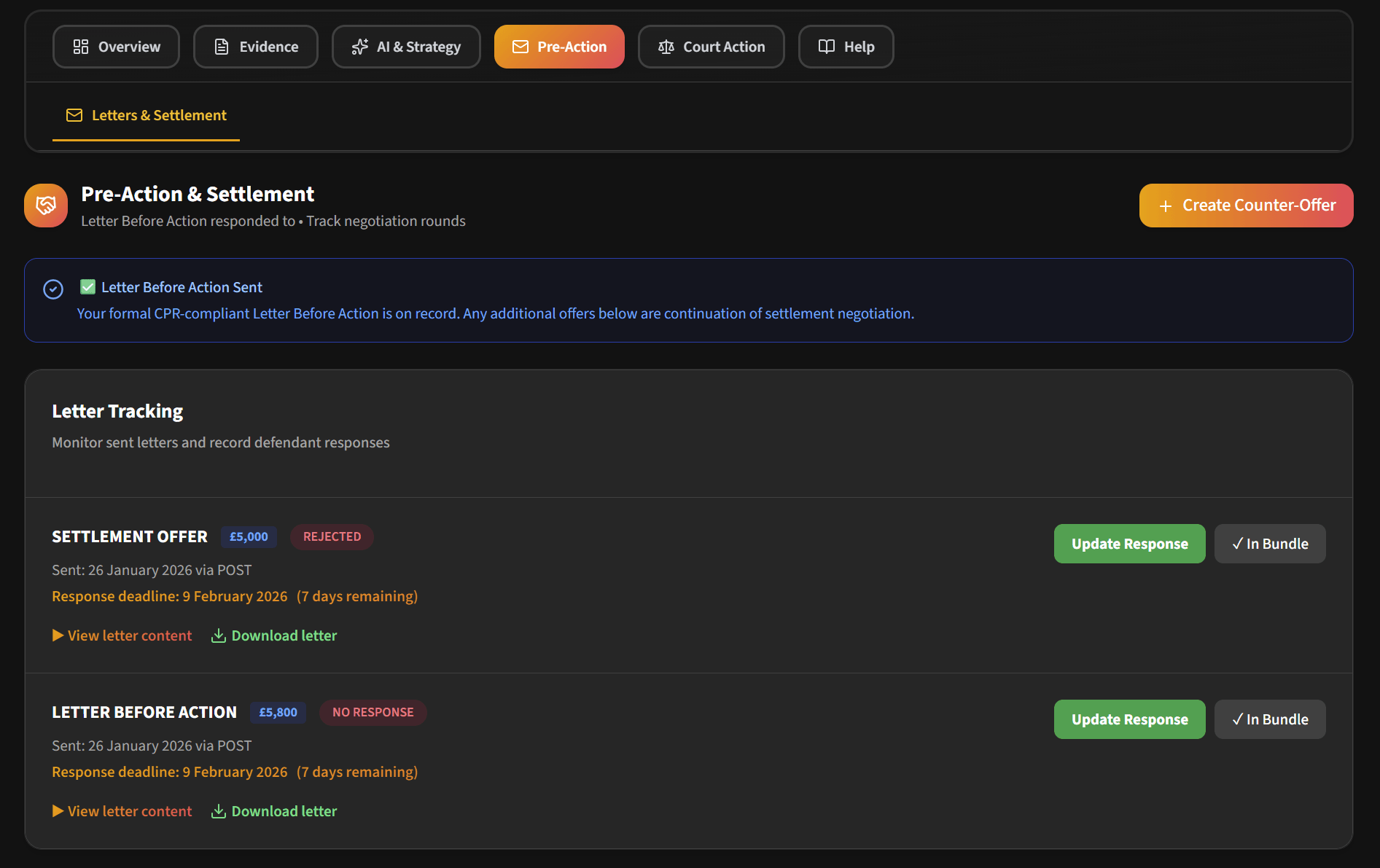
Task: Toggle the green Letter Before Action Sent checkbox
Action: click(88, 287)
